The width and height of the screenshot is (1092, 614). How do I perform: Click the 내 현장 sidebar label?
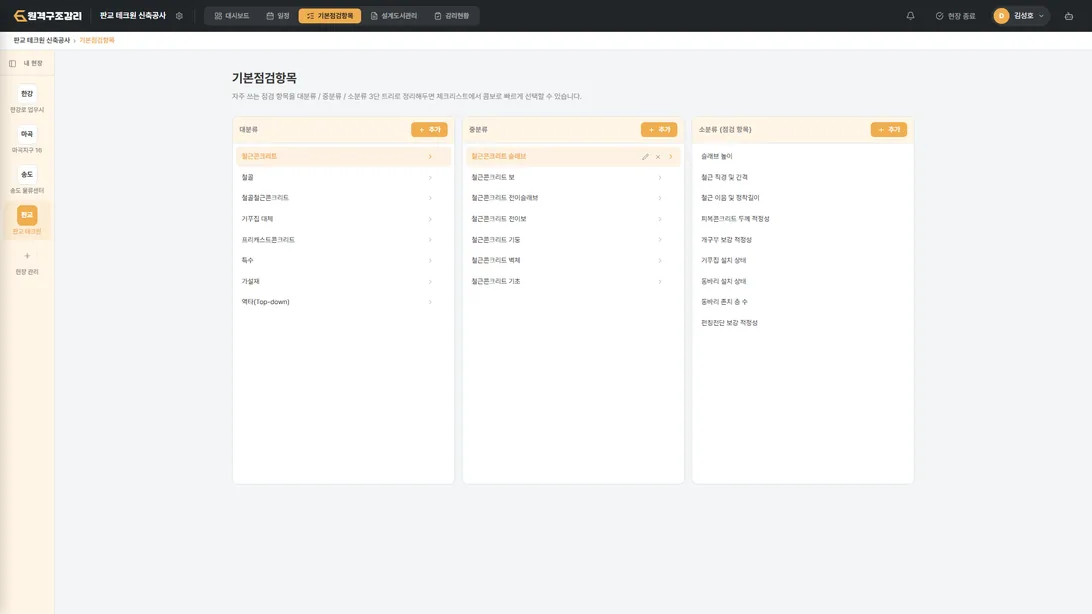[x=33, y=63]
